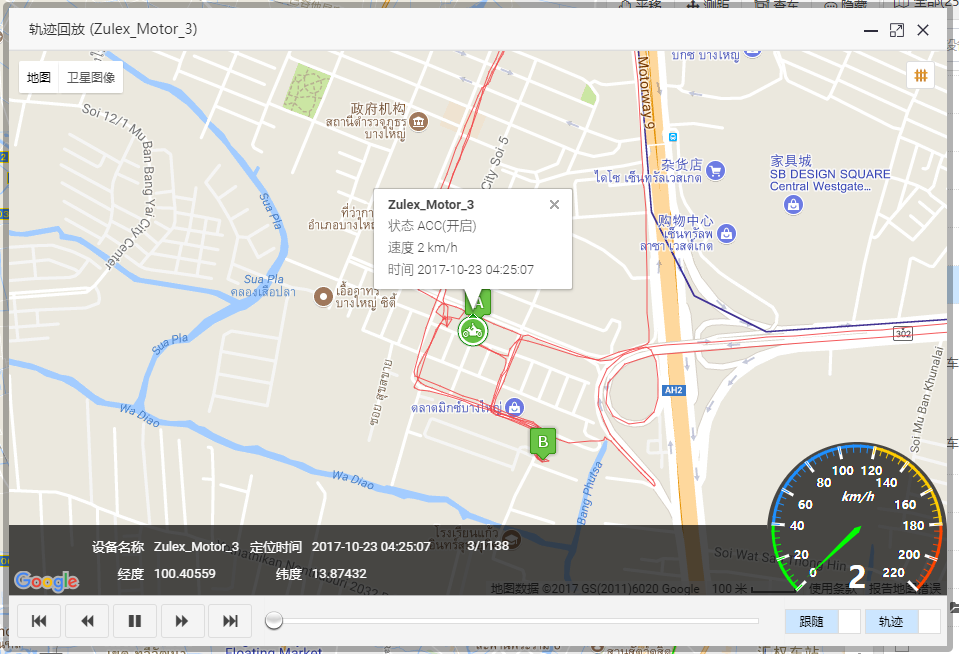This screenshot has height=654, width=959.
Task: Jump to start of track playback
Action: 39,621
